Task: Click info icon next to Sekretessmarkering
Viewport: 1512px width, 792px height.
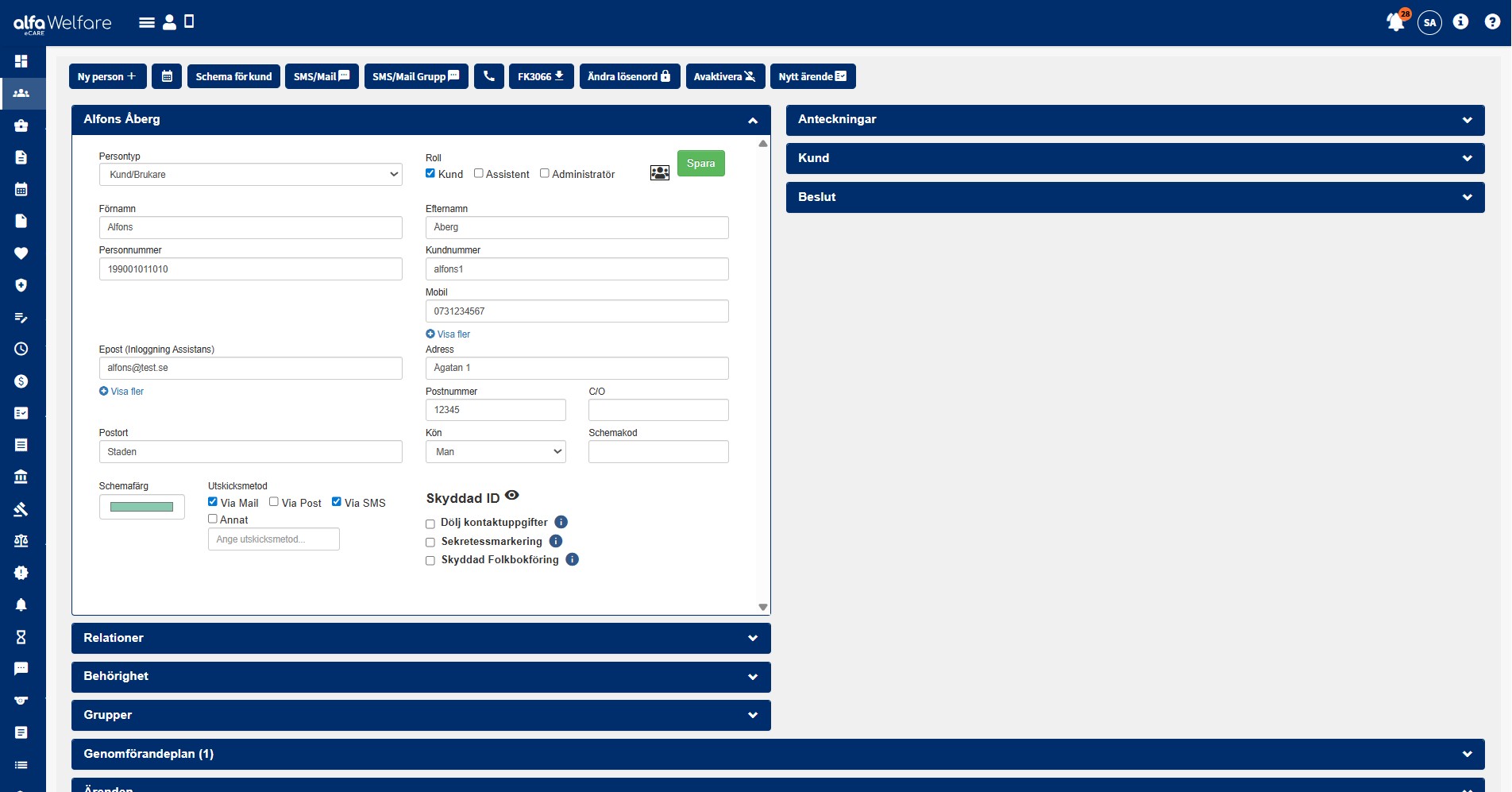Action: pos(556,541)
